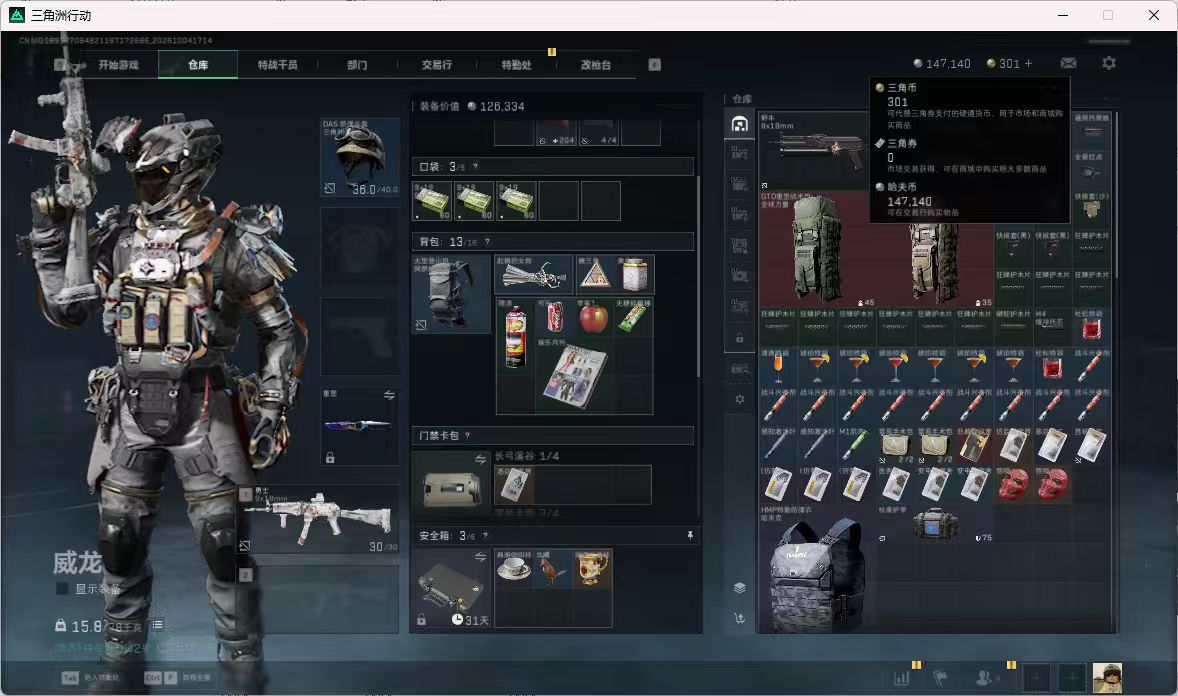Open the weight details list icon beside 15.8
The image size is (1178, 696).
tap(157, 625)
